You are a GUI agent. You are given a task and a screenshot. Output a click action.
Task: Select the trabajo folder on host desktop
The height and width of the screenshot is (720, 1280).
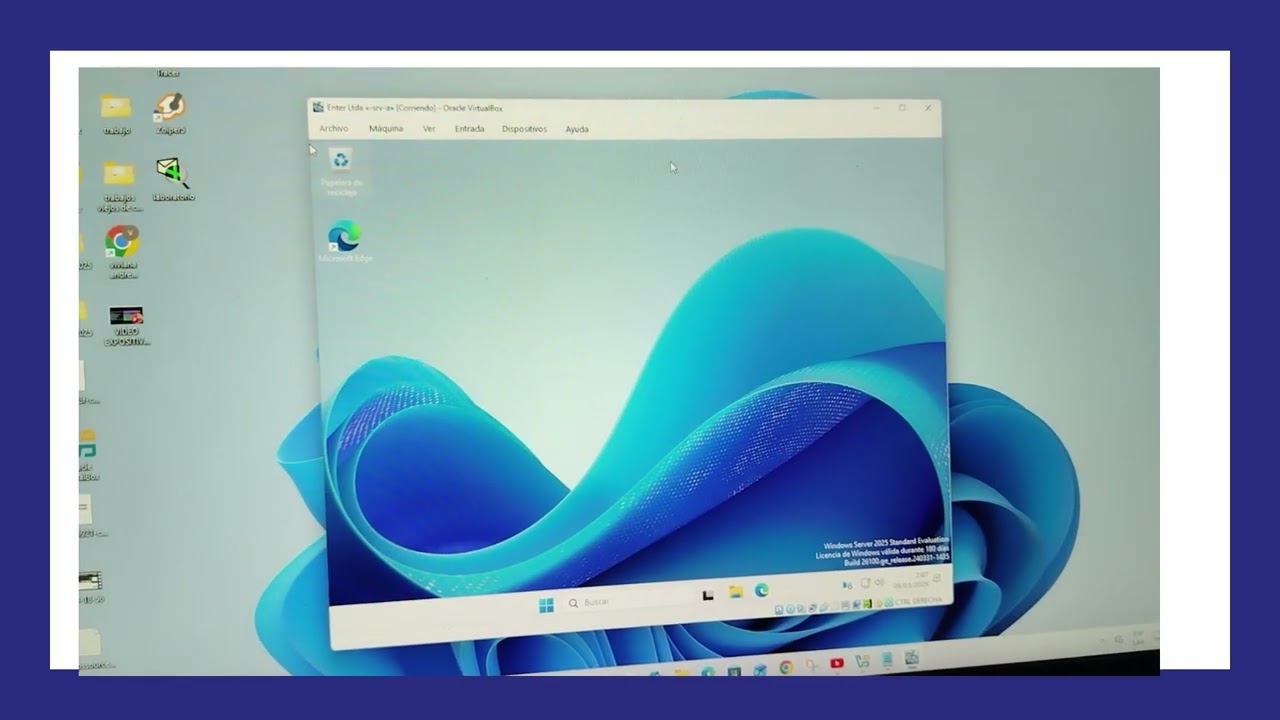coord(116,115)
